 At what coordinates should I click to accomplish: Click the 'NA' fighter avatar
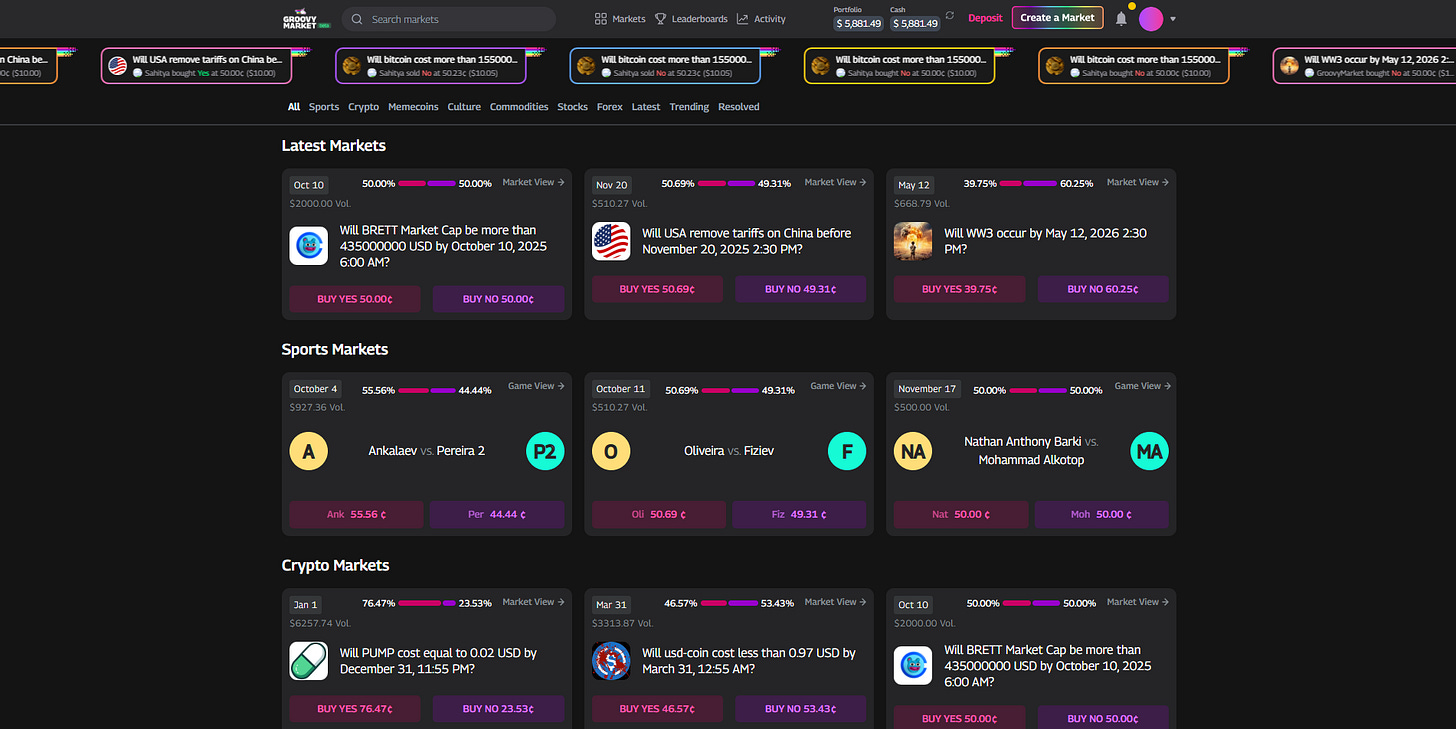coord(913,451)
